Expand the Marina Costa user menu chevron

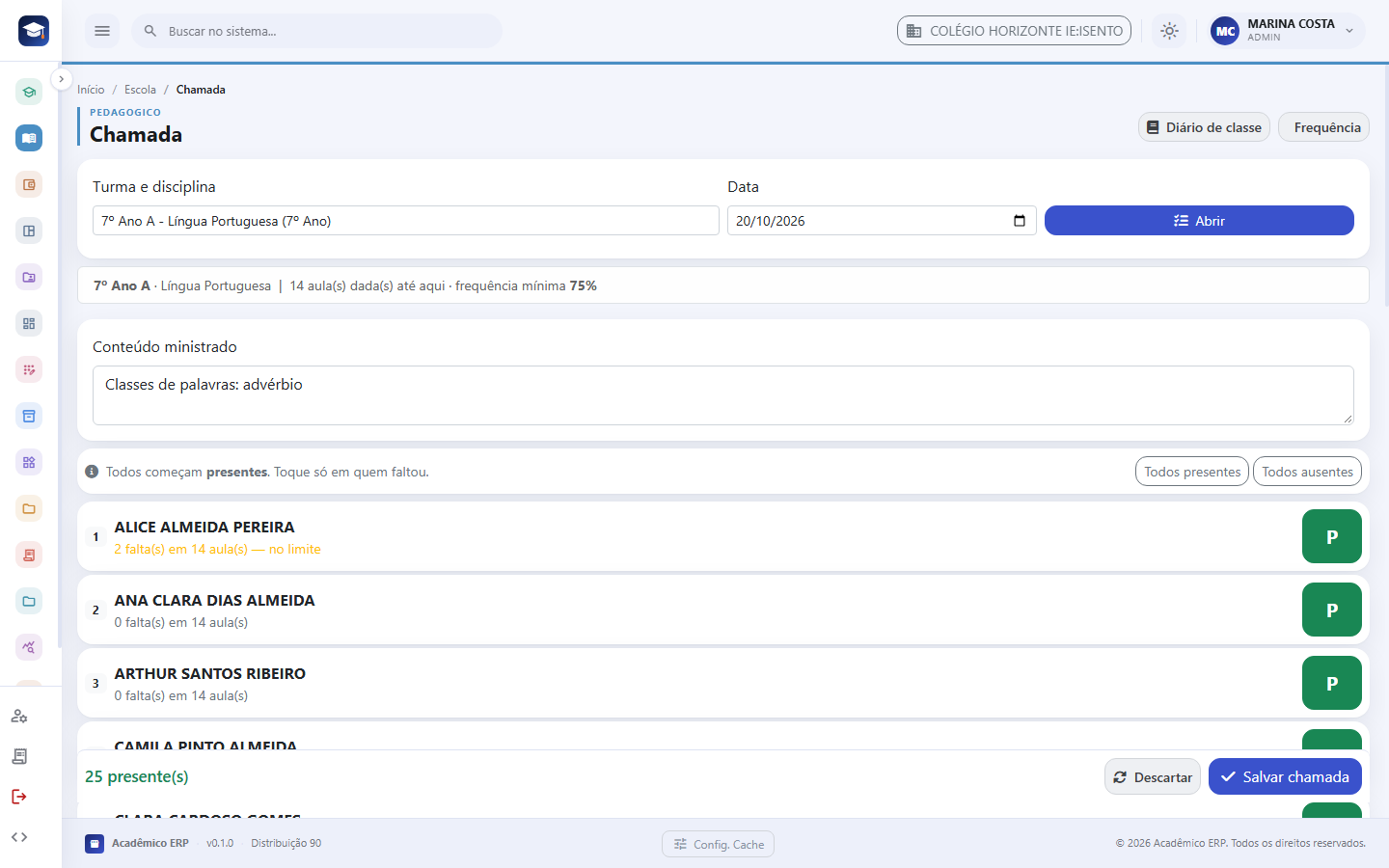(x=1349, y=31)
